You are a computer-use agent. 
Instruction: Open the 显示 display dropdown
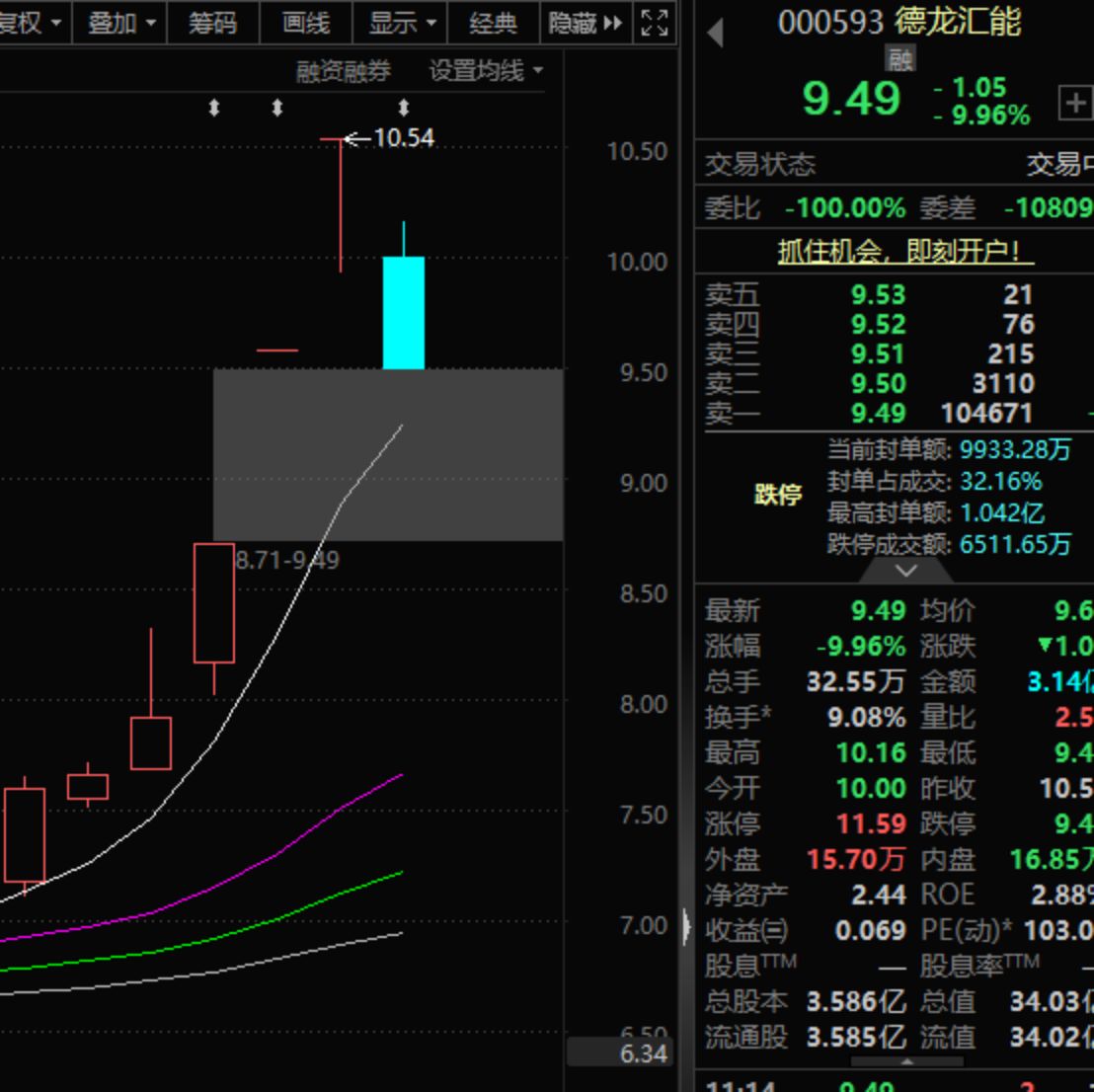coord(401,23)
